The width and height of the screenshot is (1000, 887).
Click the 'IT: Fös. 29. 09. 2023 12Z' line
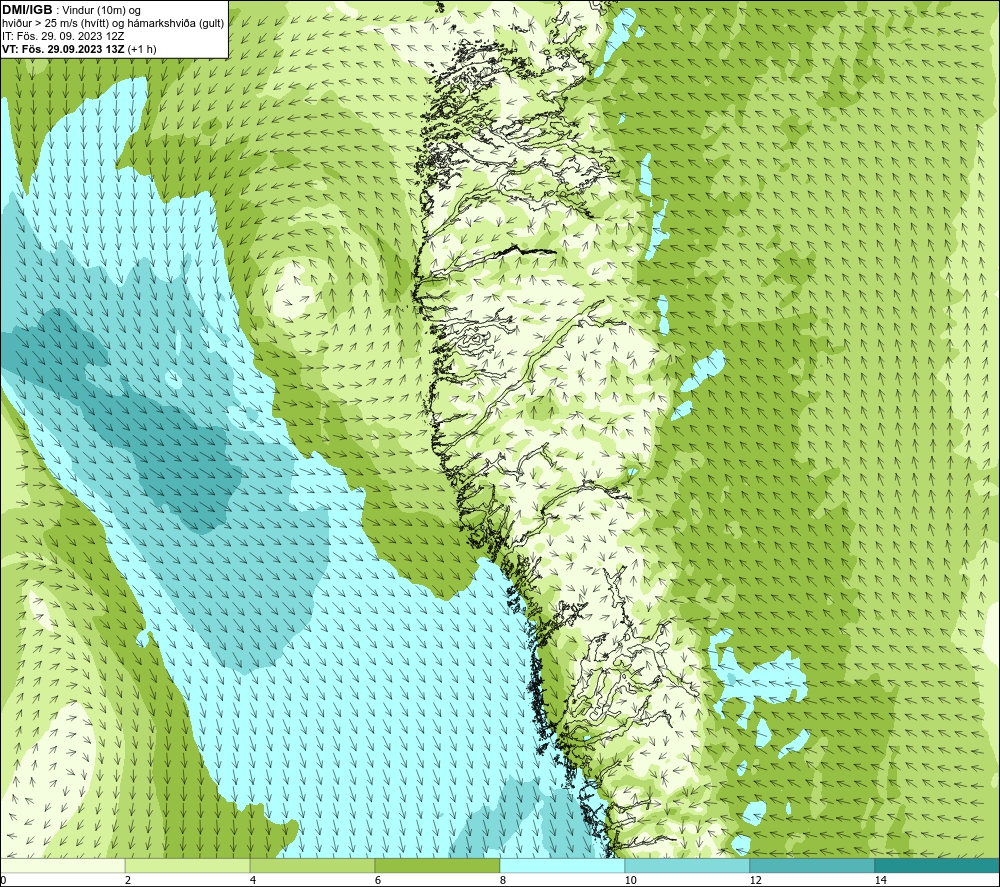click(x=63, y=36)
